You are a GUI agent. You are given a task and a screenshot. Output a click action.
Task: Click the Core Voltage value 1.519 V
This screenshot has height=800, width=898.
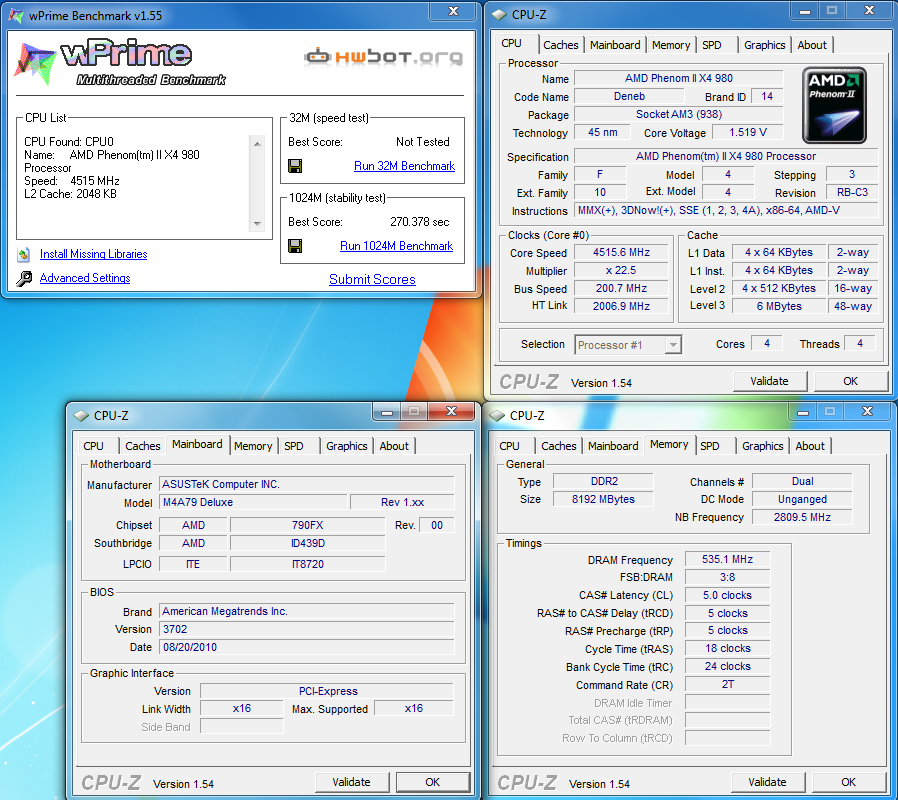click(747, 132)
